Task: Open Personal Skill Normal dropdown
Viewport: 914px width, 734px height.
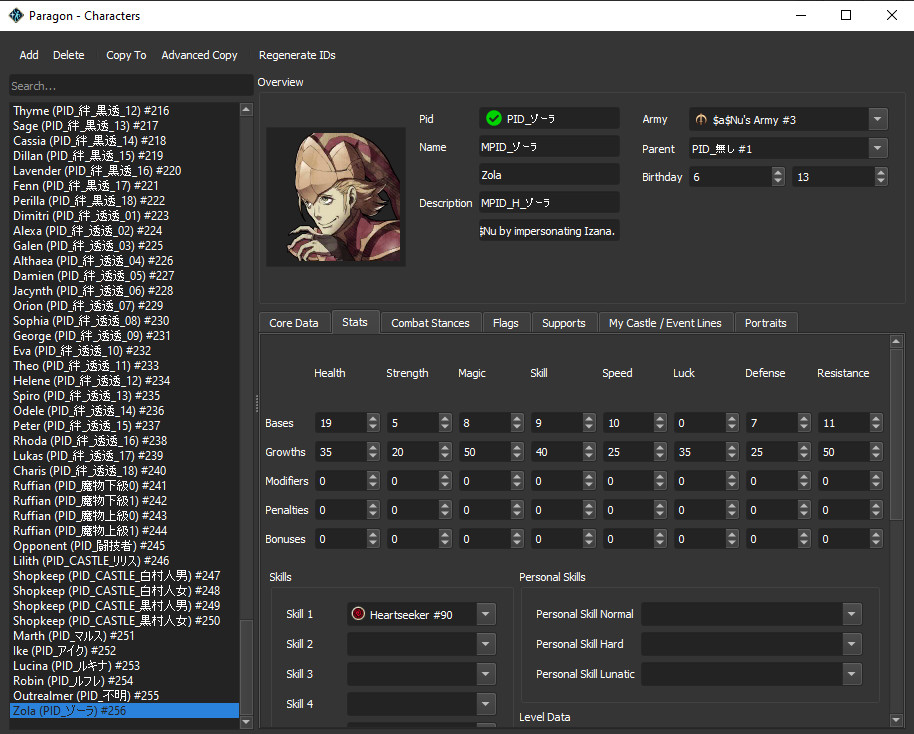Action: pyautogui.click(x=851, y=614)
